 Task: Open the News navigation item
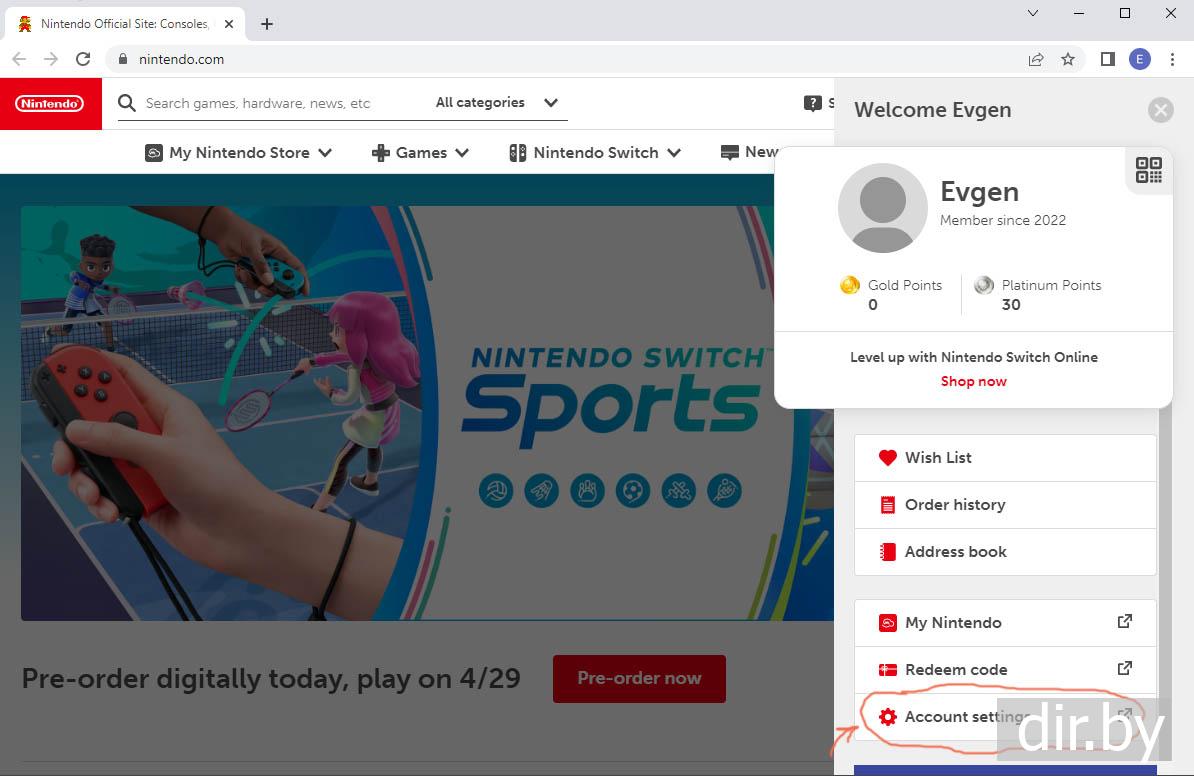[x=749, y=152]
